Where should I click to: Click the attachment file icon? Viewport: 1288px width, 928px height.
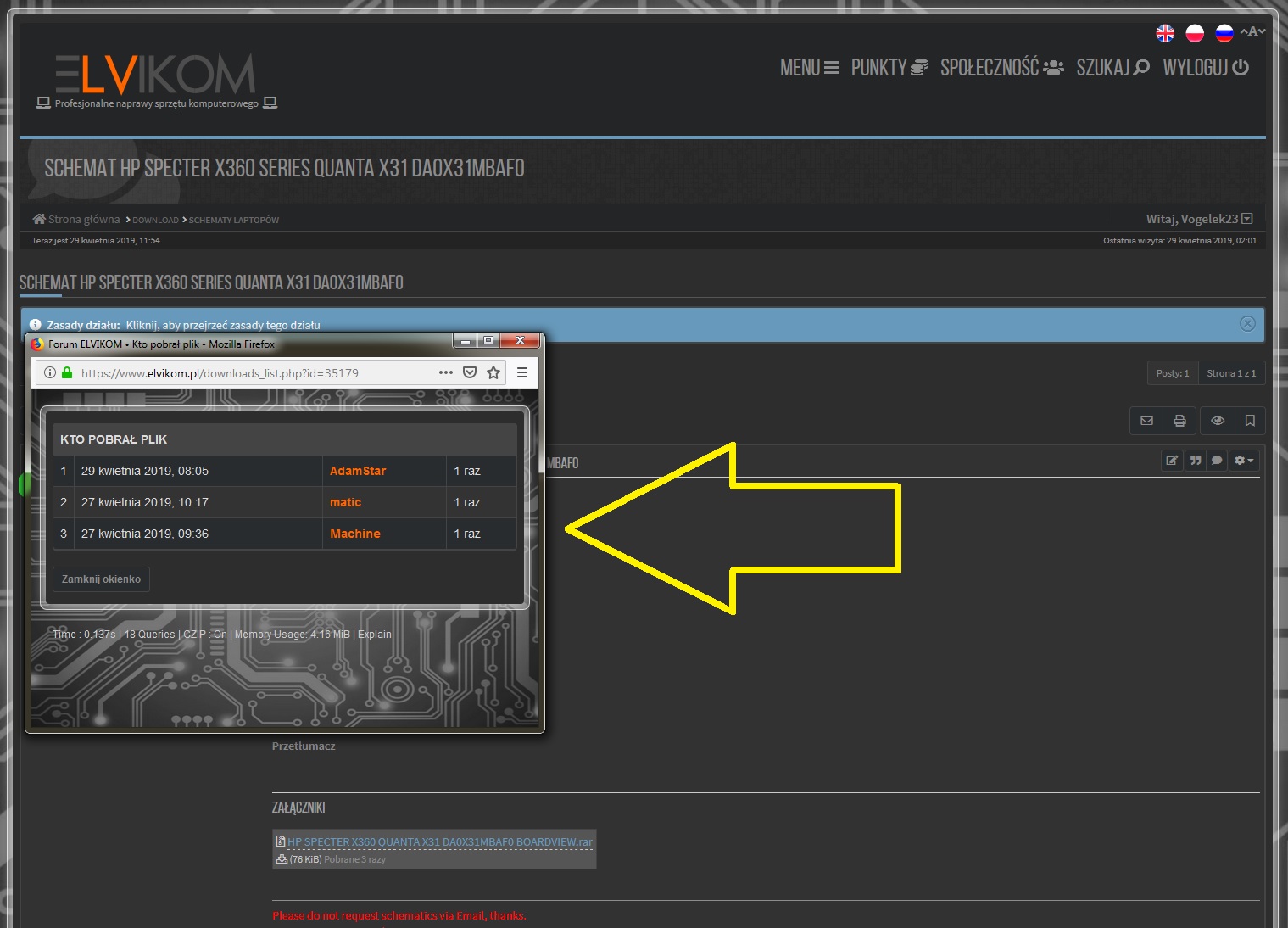(x=281, y=842)
